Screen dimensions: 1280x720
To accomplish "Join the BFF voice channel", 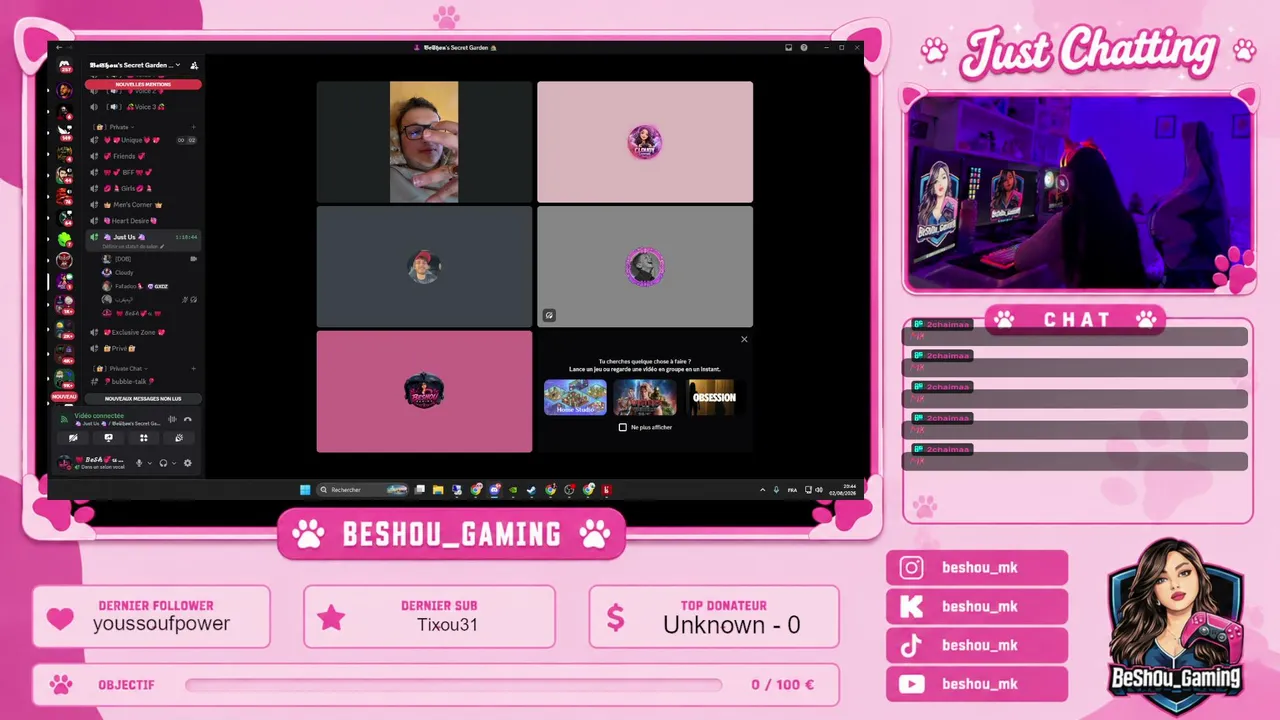I will pos(143,172).
